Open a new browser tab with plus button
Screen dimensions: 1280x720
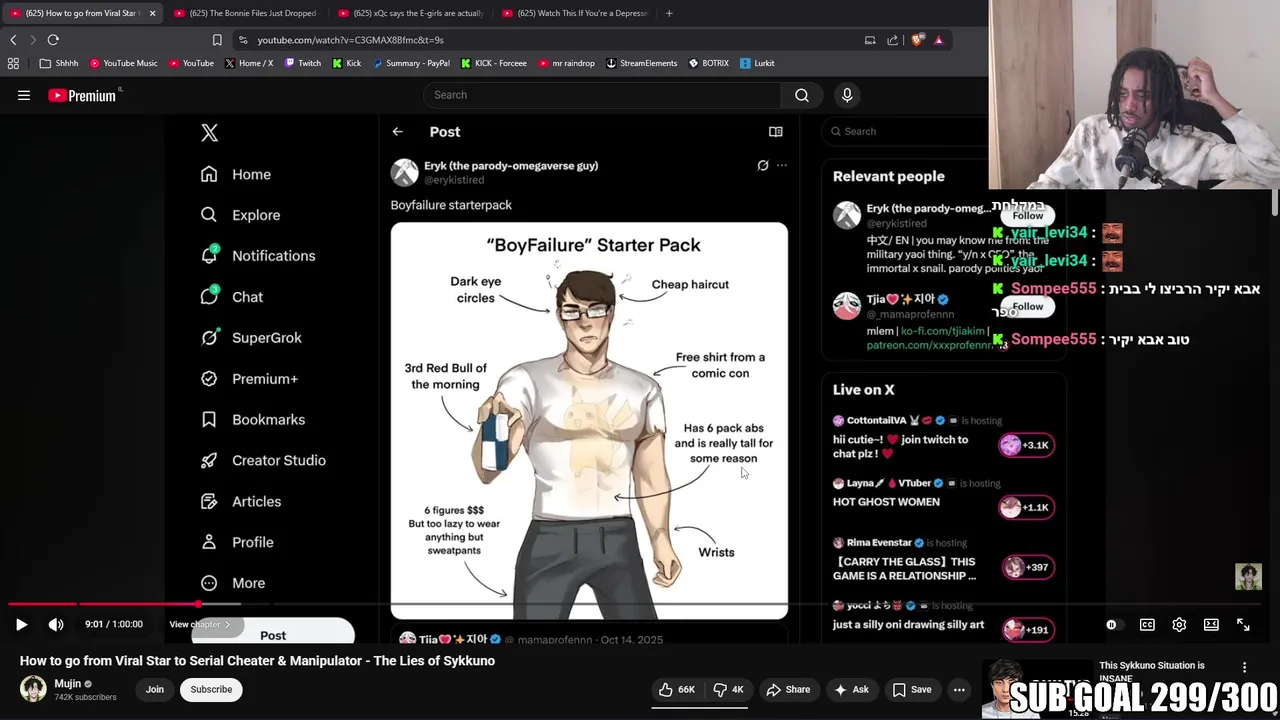[669, 13]
